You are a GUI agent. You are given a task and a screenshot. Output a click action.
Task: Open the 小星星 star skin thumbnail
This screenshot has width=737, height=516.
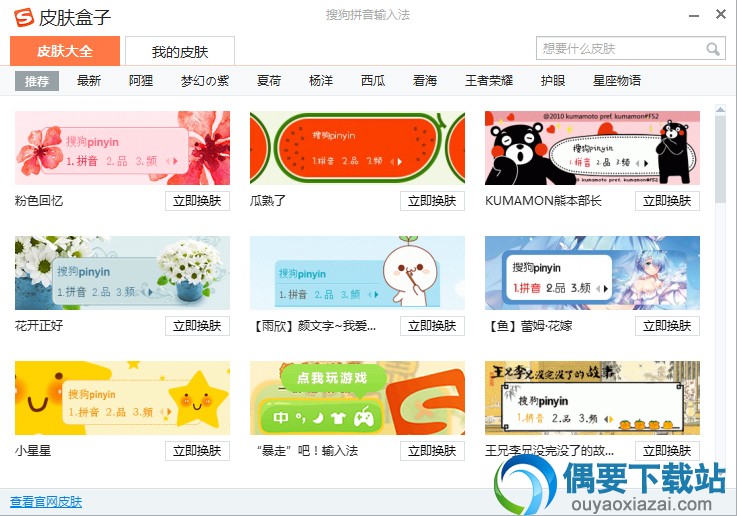[122, 398]
